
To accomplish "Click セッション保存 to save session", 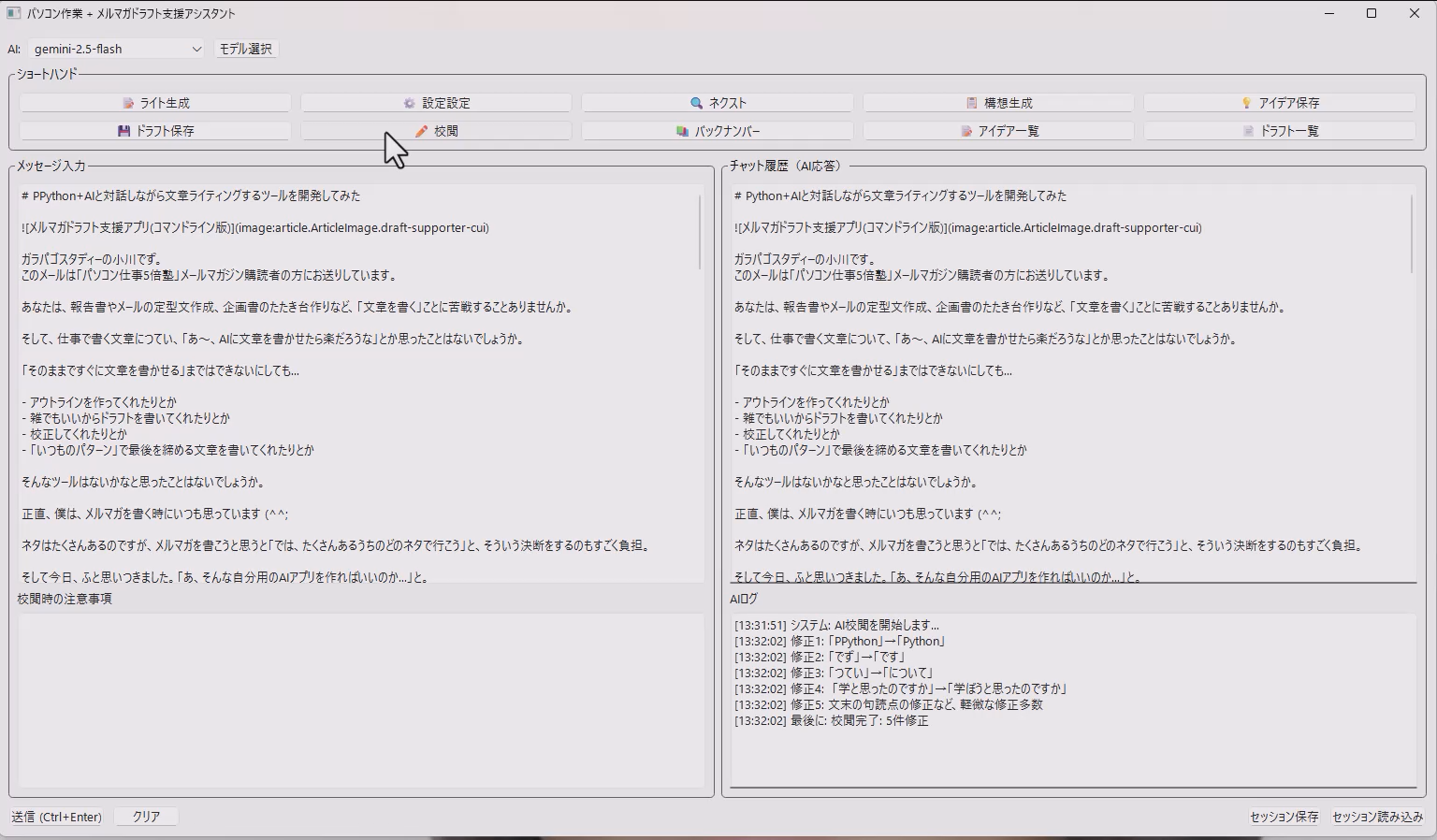I will [1284, 817].
